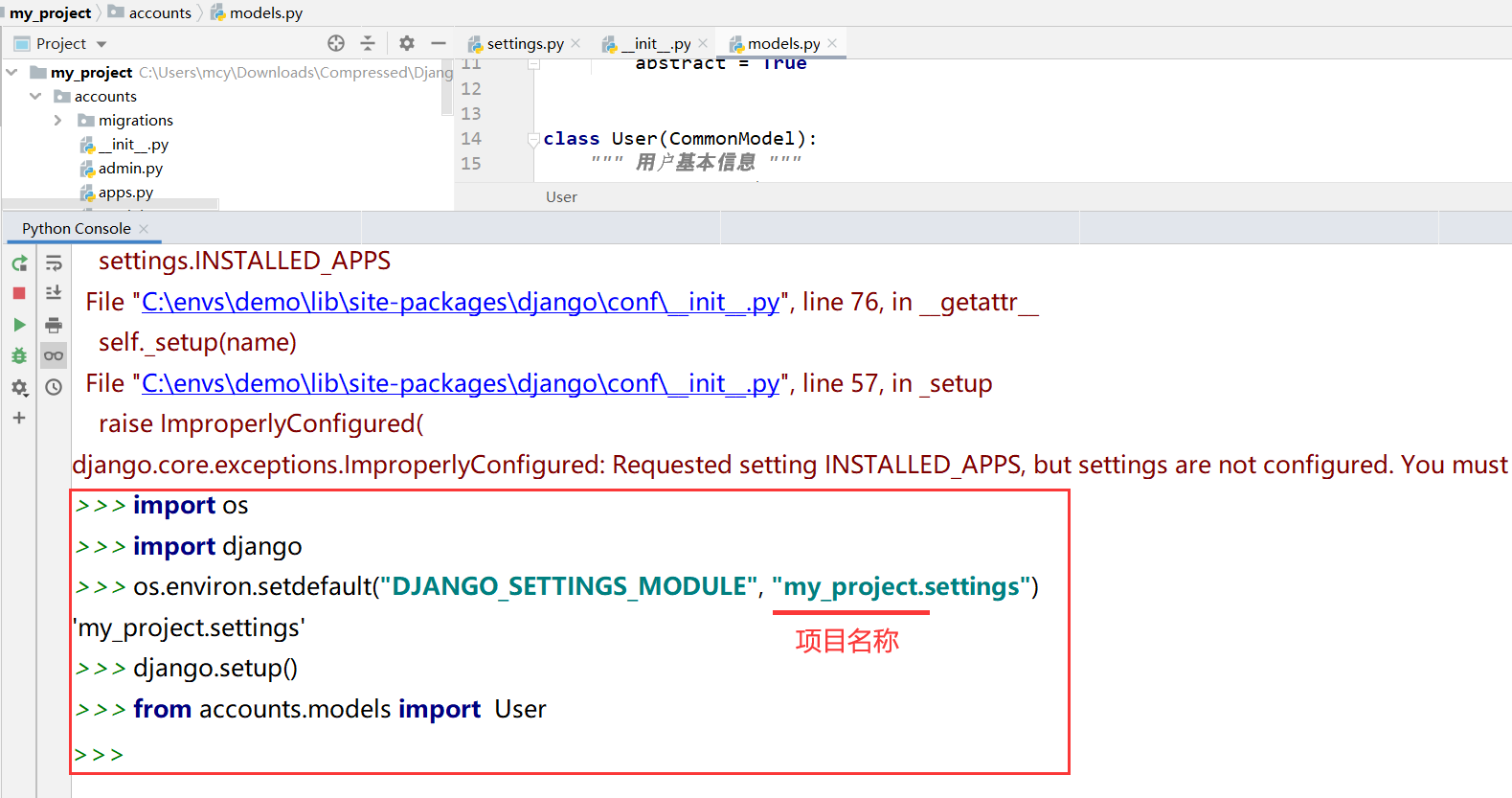Click the 'my_project.settings' output line
1512x798 pixels.
[x=189, y=627]
